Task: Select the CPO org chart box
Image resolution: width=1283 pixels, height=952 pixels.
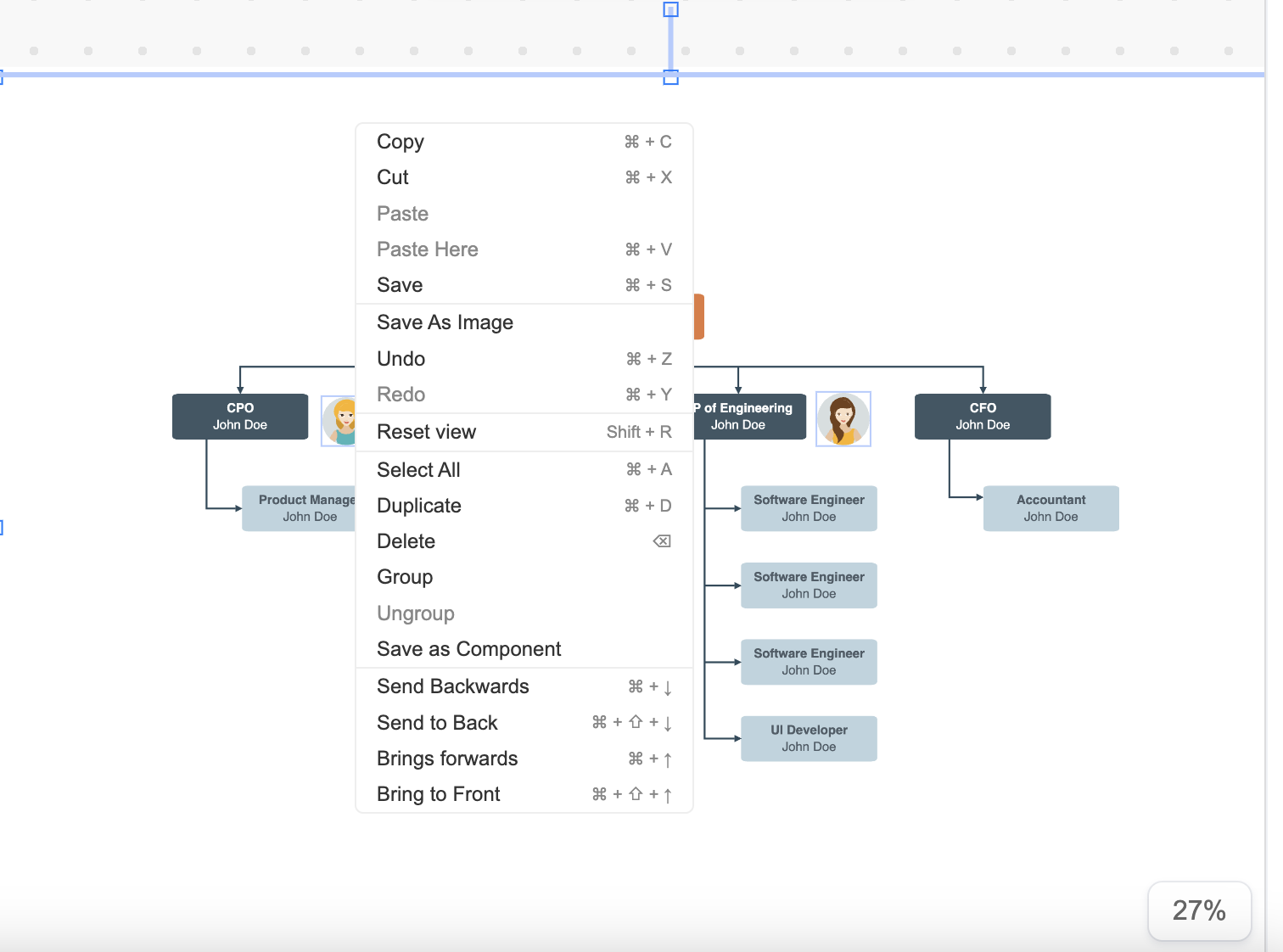Action: (240, 417)
